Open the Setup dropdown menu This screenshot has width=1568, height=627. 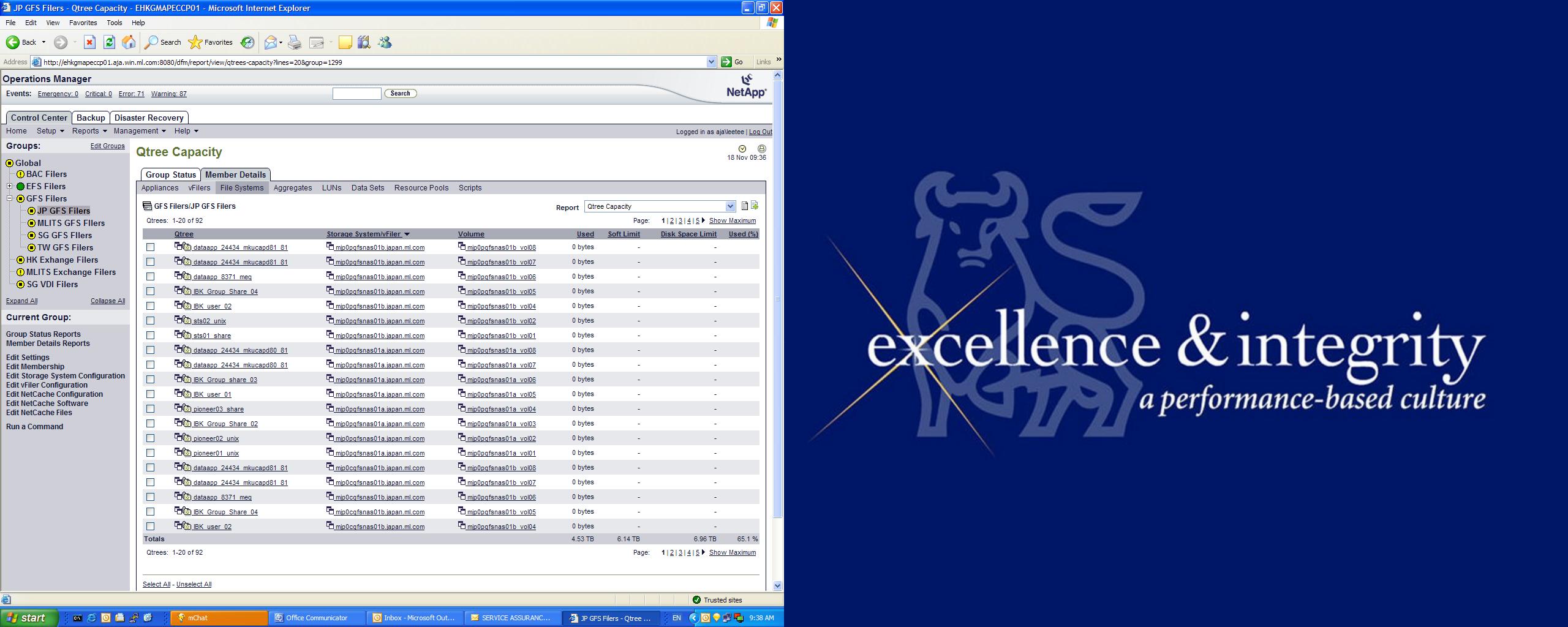click(x=50, y=131)
